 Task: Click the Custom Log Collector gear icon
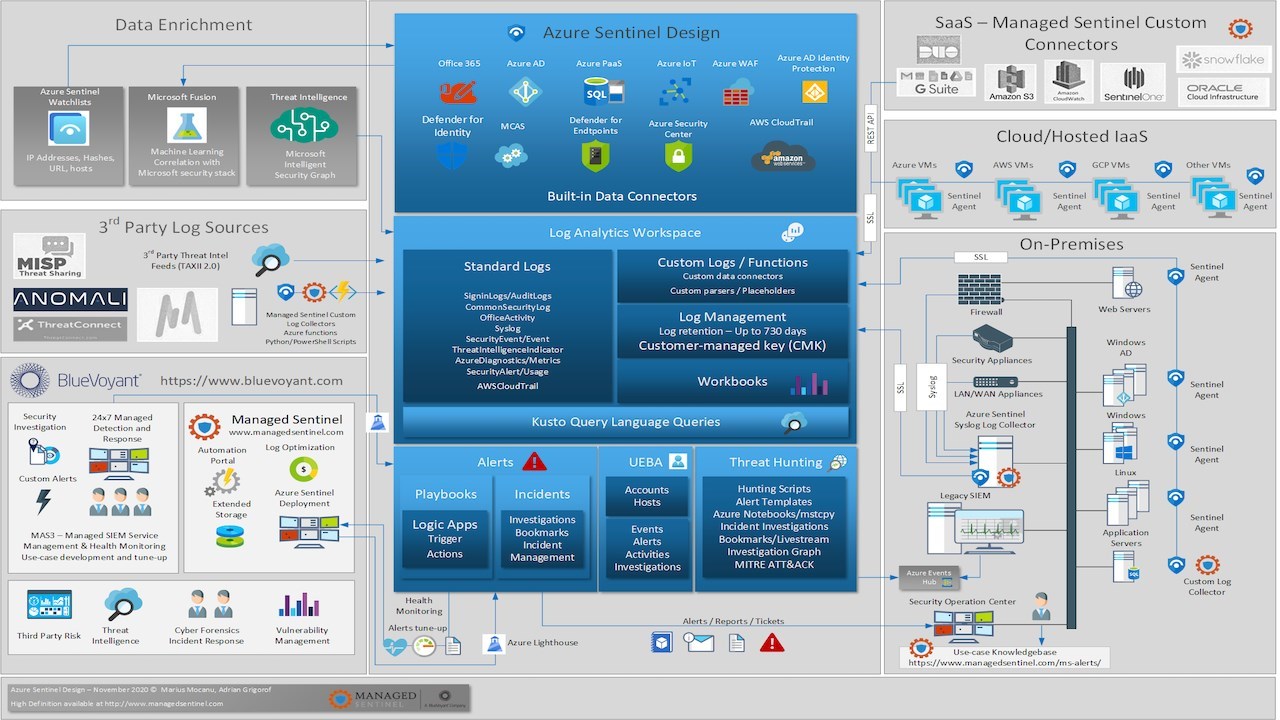click(x=1207, y=565)
